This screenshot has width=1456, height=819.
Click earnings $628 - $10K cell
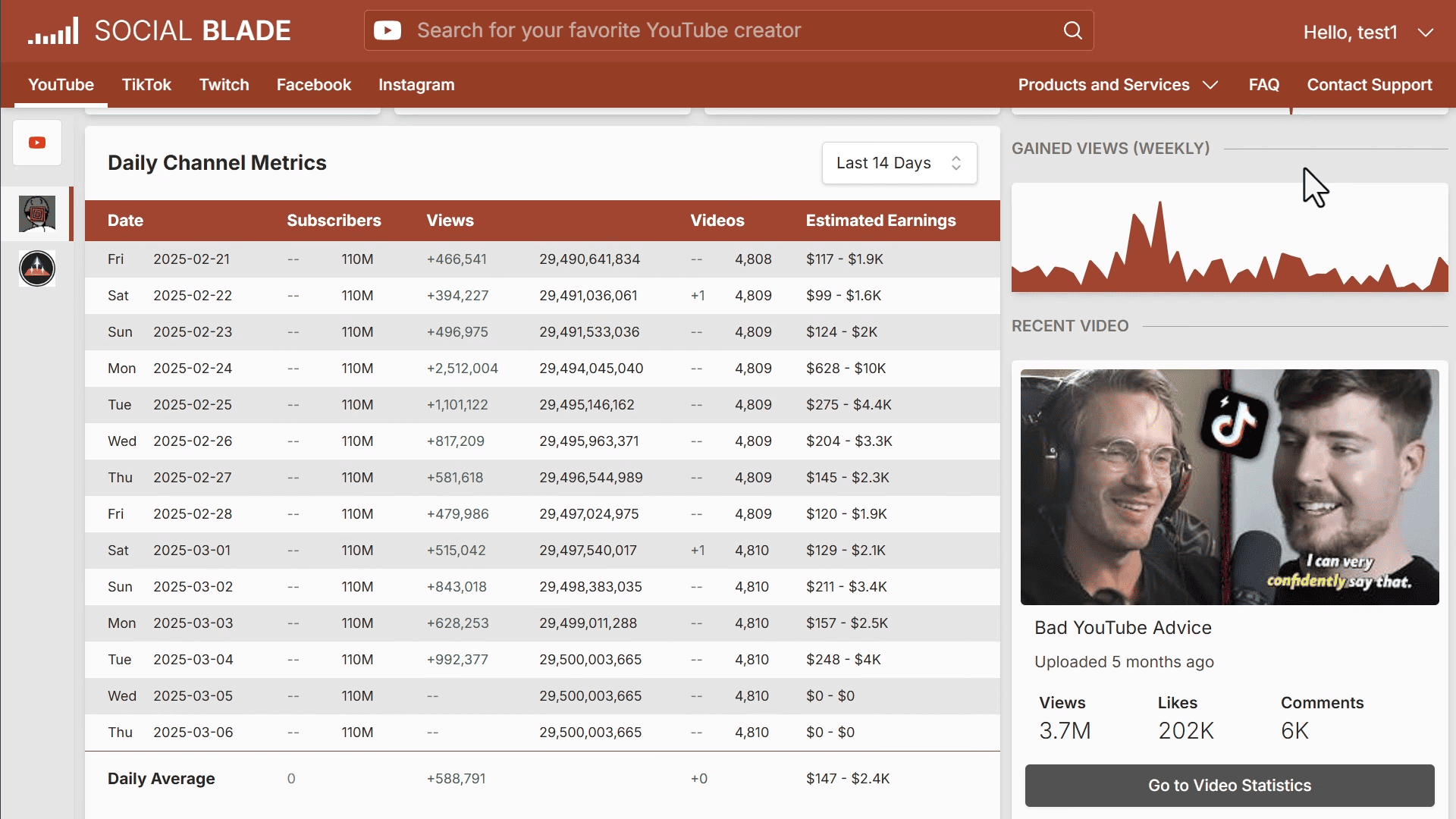[846, 369]
